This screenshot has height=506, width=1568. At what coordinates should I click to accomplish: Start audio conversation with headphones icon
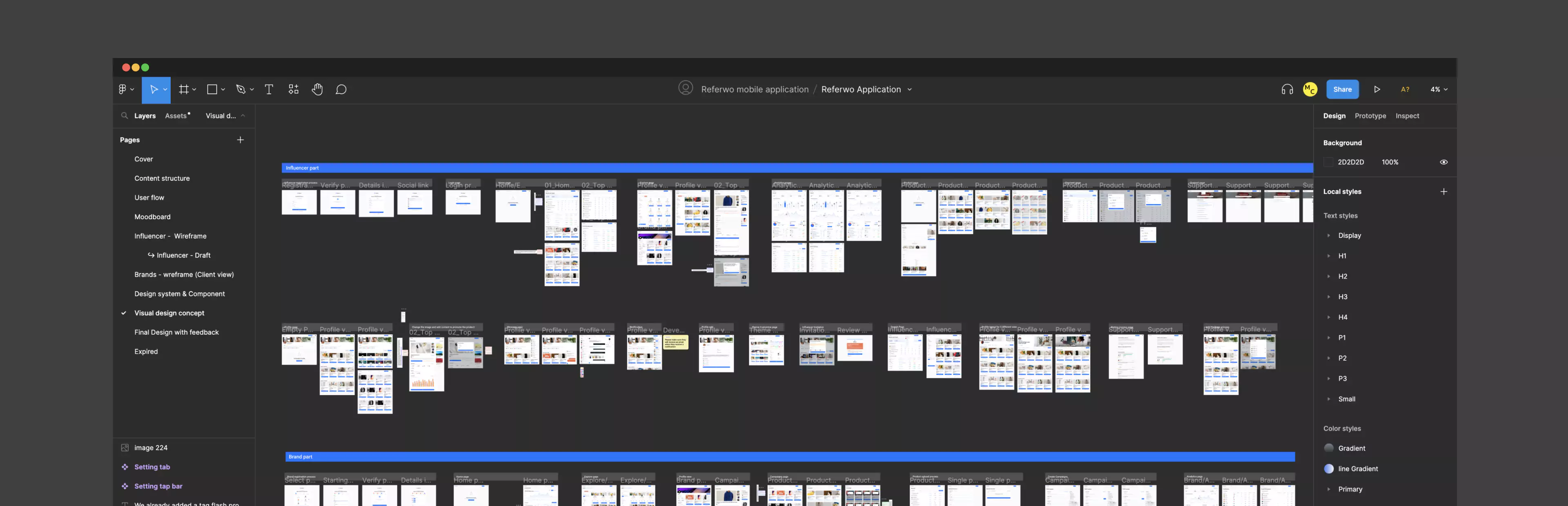point(1287,89)
